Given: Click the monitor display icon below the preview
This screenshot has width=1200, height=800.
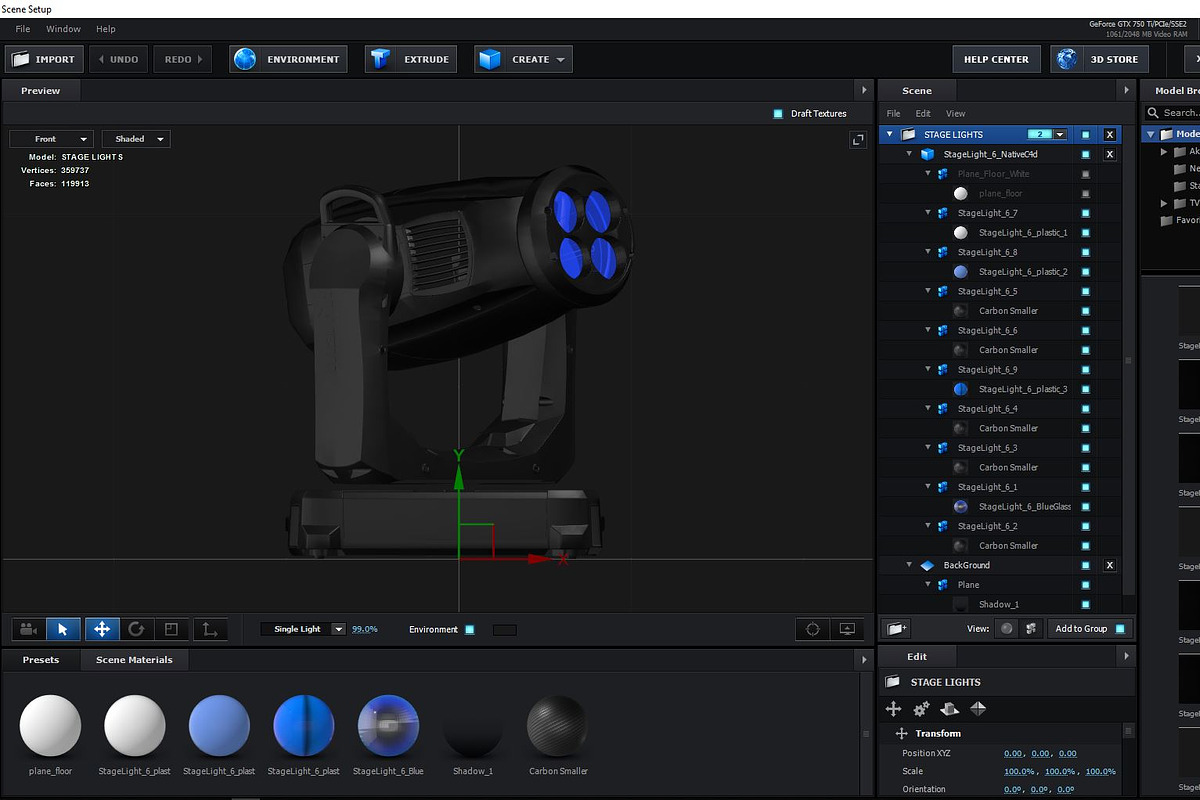Looking at the screenshot, I should tap(847, 629).
